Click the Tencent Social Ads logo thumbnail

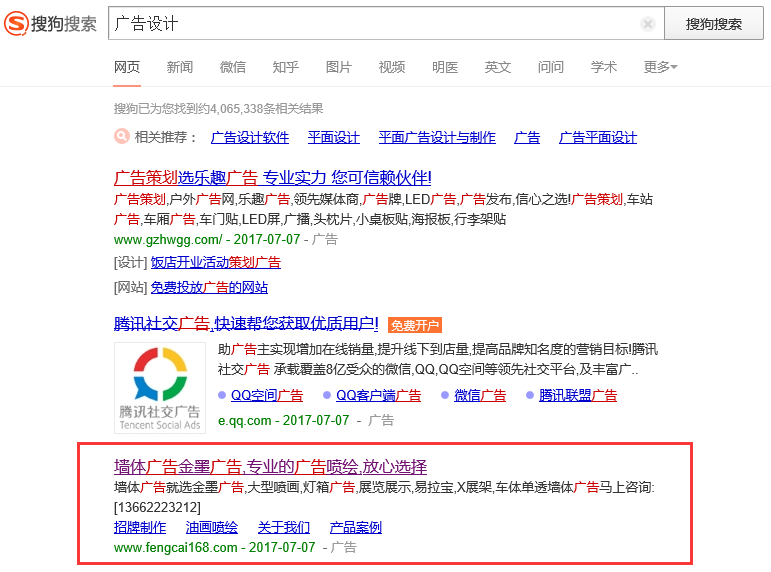pyautogui.click(x=160, y=388)
